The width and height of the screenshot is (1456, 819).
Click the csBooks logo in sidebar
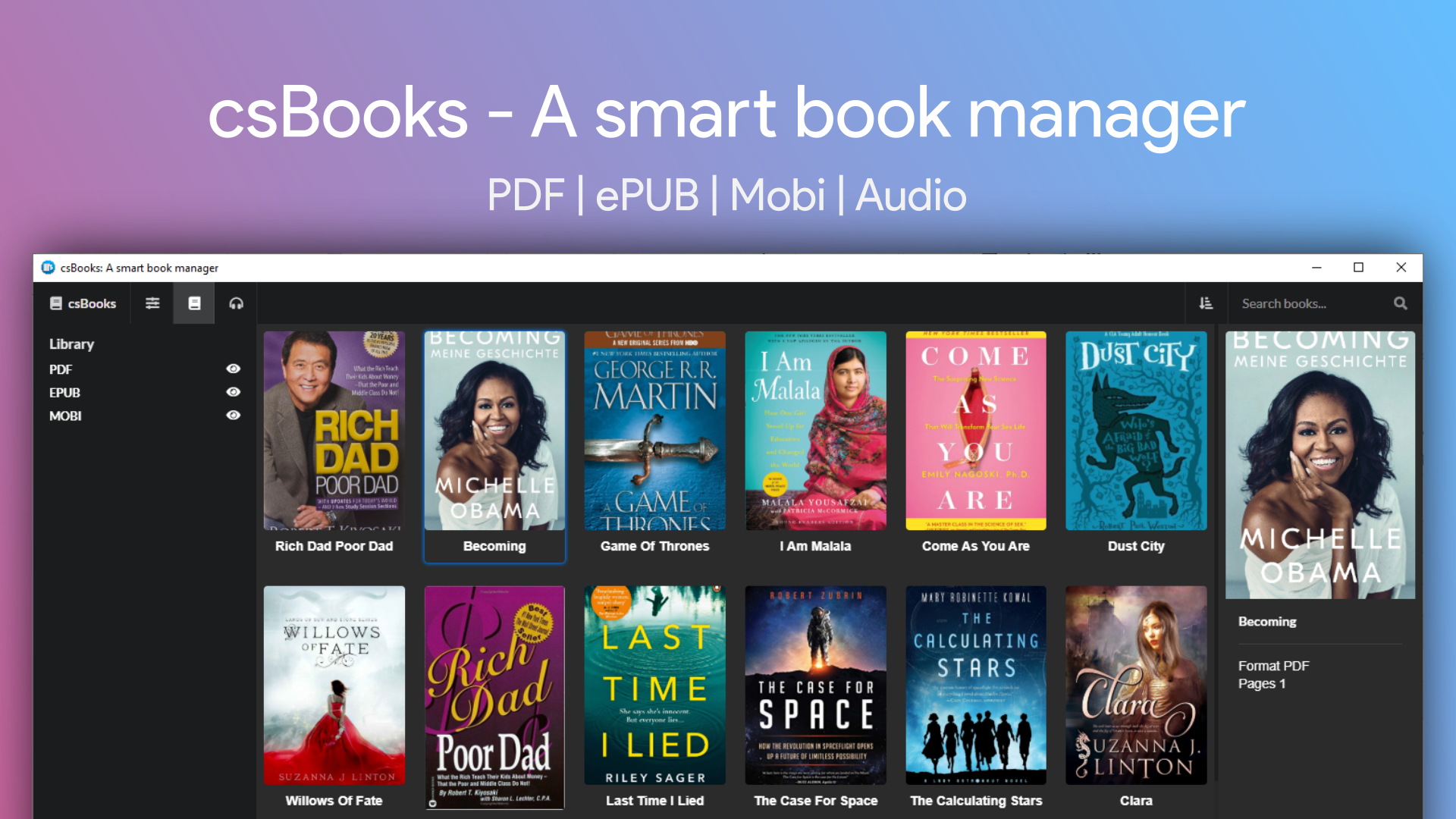coord(83,303)
